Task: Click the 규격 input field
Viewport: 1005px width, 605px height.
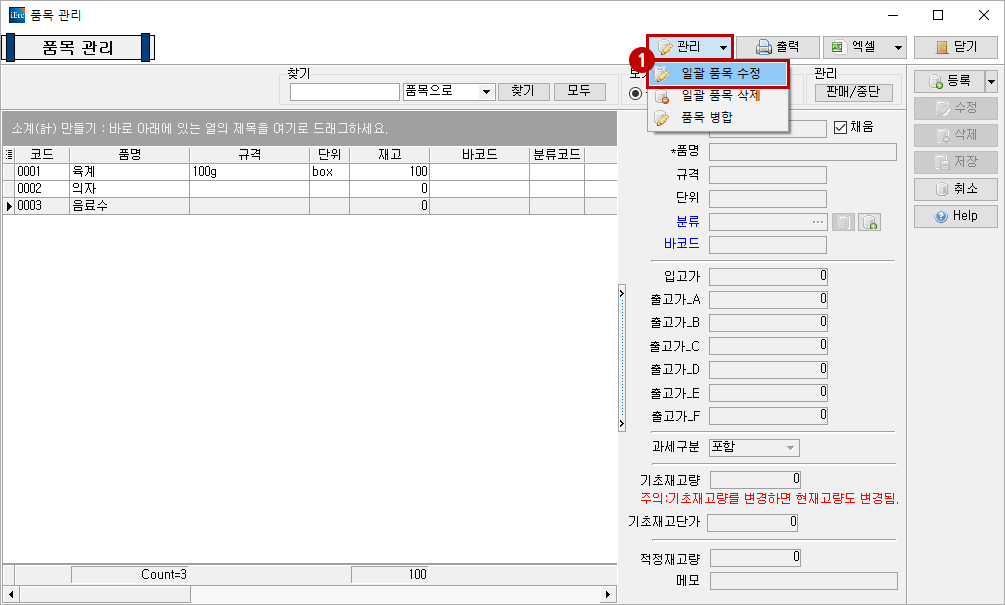Action: click(x=768, y=176)
